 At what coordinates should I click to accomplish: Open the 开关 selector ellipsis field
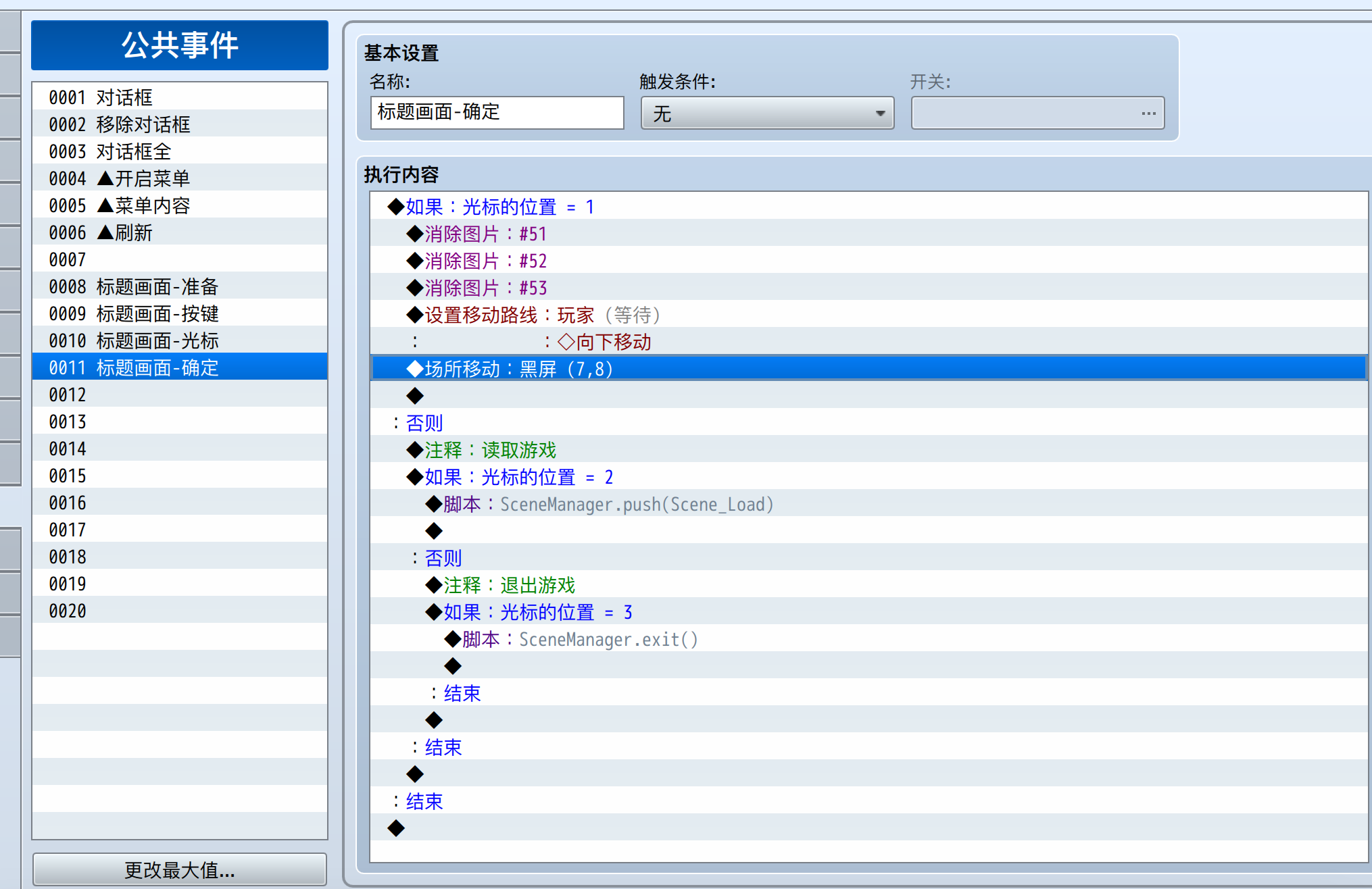(1037, 113)
